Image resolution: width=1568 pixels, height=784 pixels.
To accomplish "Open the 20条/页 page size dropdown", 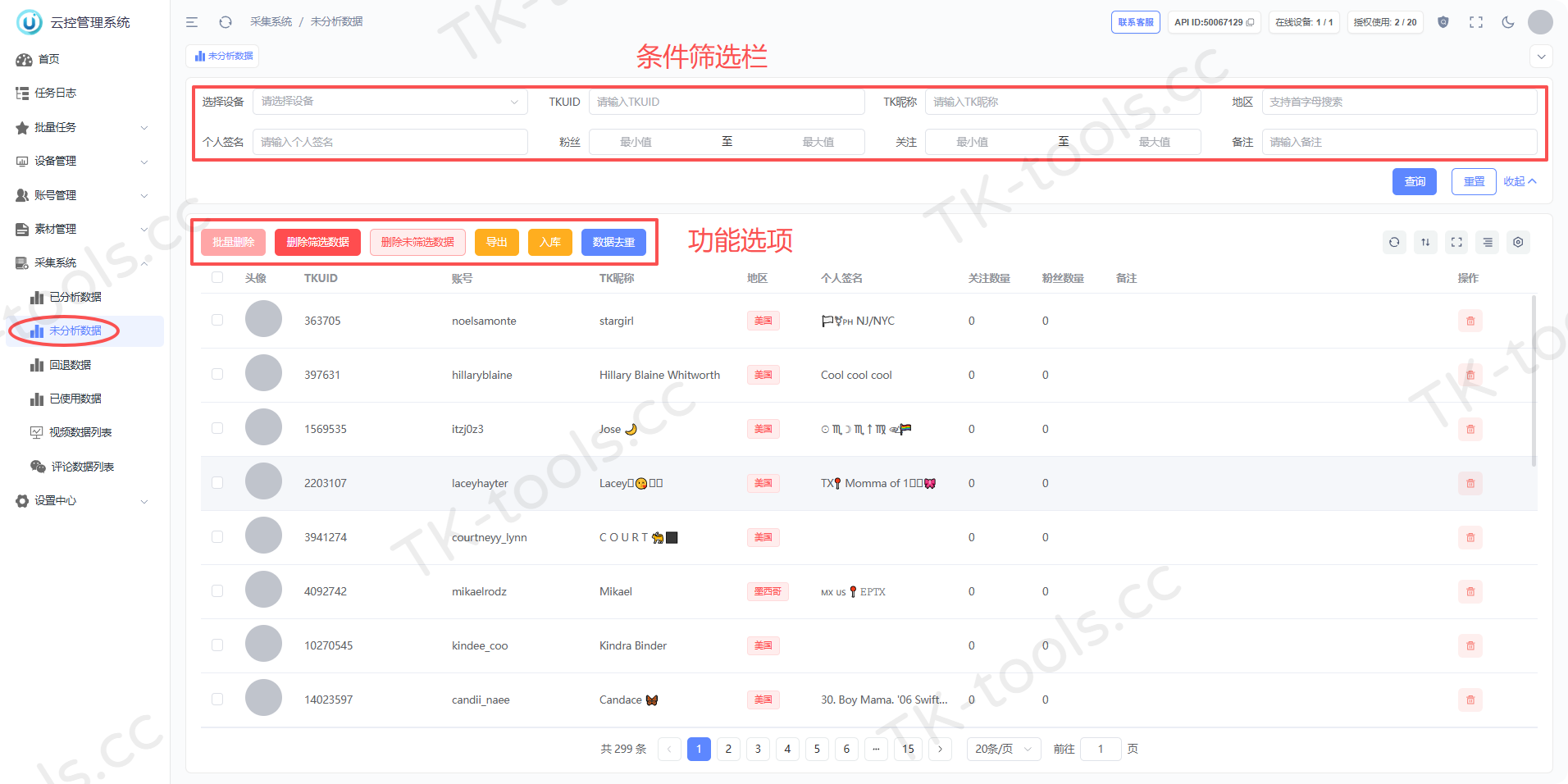I will coord(1004,749).
